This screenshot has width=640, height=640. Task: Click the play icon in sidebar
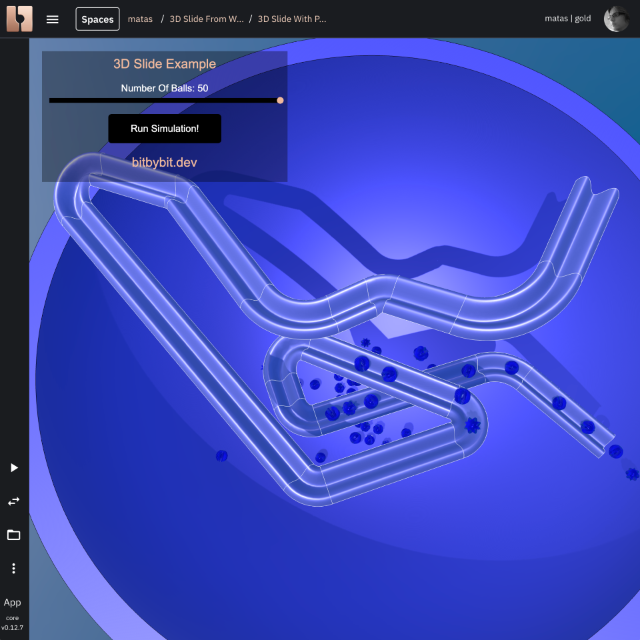point(14,467)
